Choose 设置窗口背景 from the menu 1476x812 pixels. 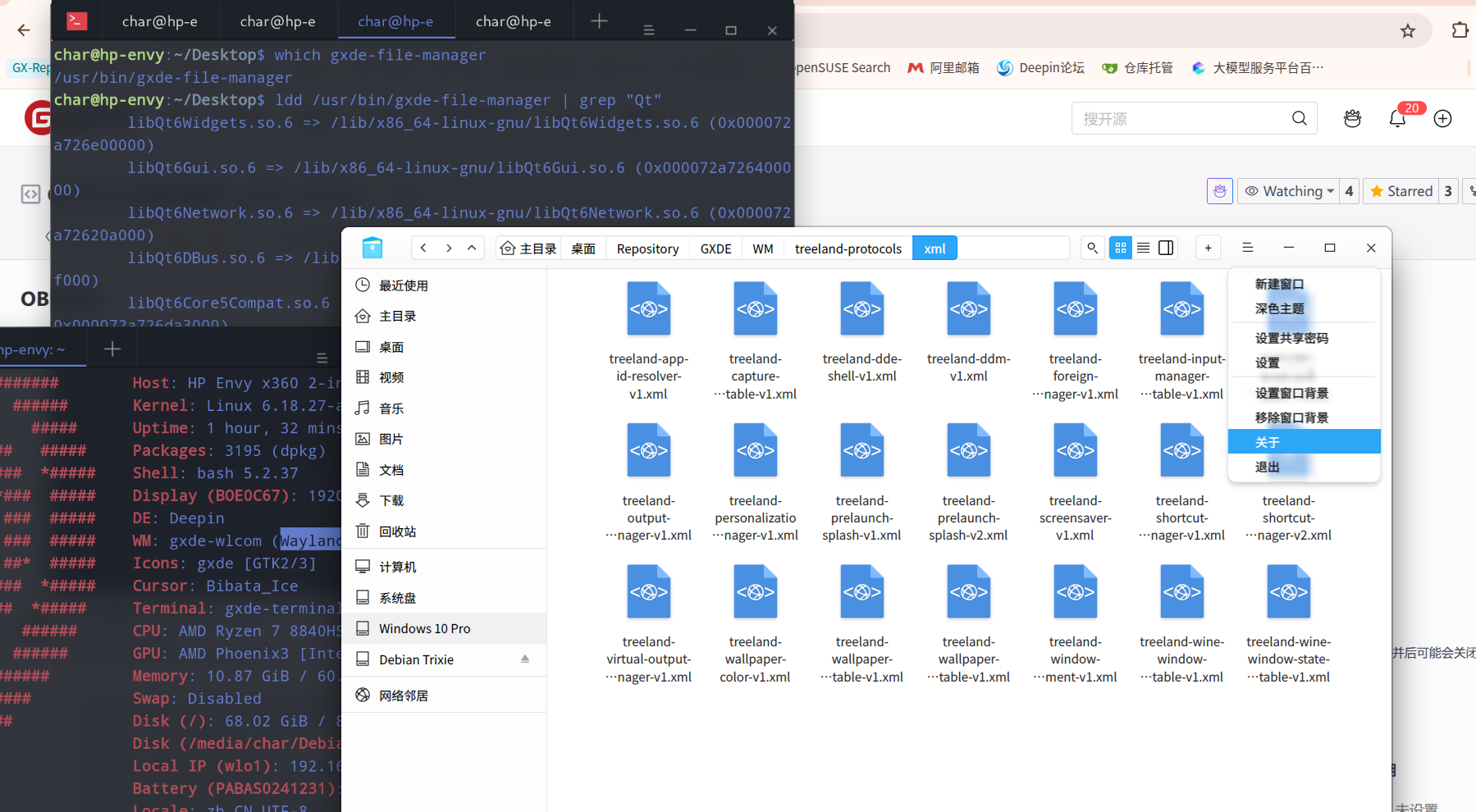tap(1304, 393)
